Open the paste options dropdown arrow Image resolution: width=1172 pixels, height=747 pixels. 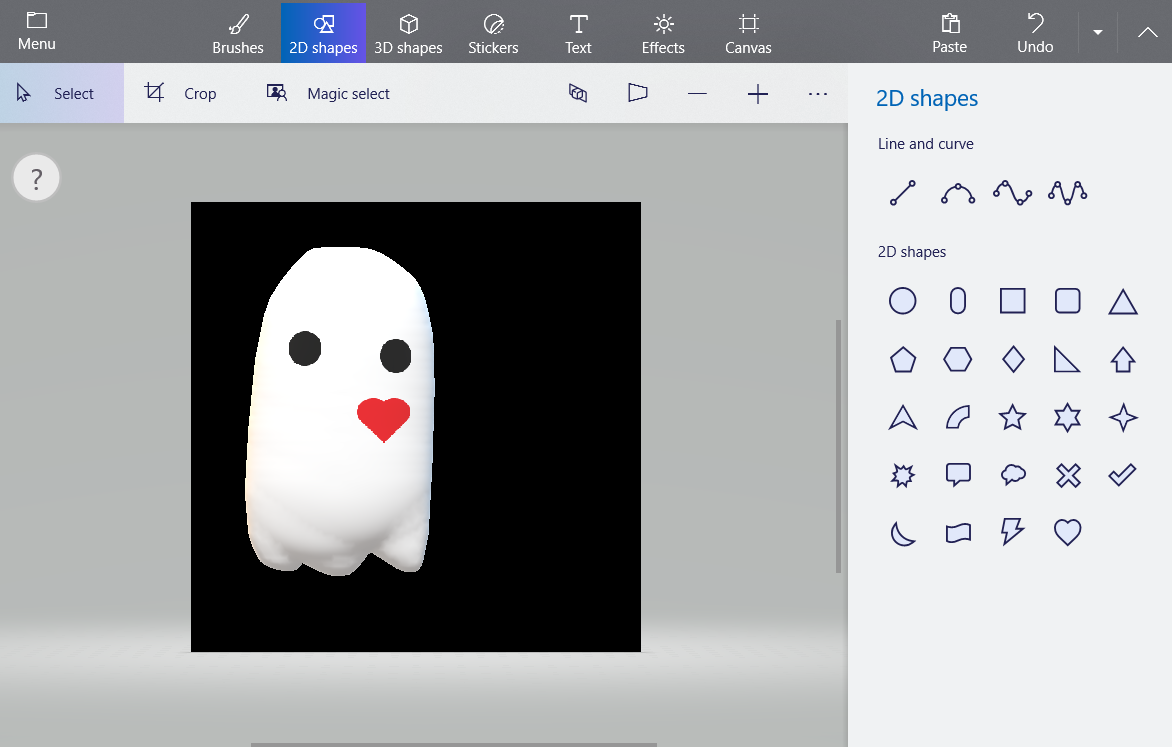tap(1098, 32)
